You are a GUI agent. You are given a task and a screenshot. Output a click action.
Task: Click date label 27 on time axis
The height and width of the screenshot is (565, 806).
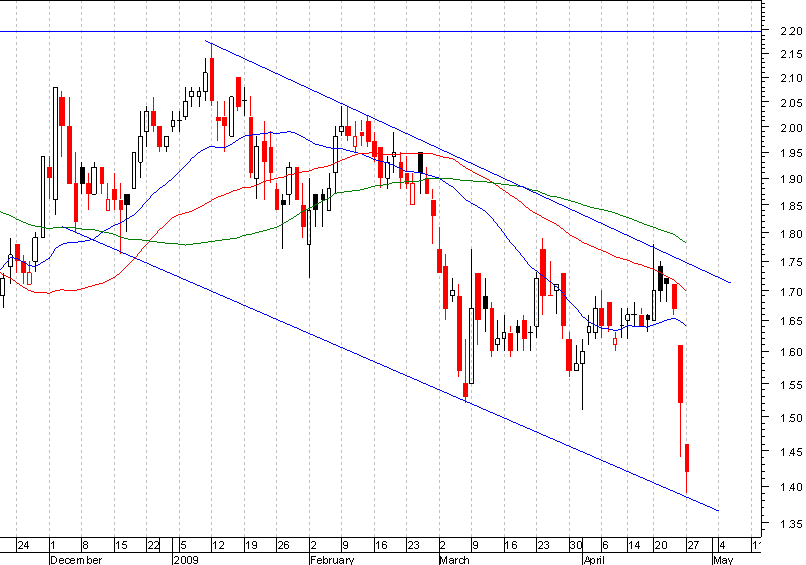pos(693,545)
